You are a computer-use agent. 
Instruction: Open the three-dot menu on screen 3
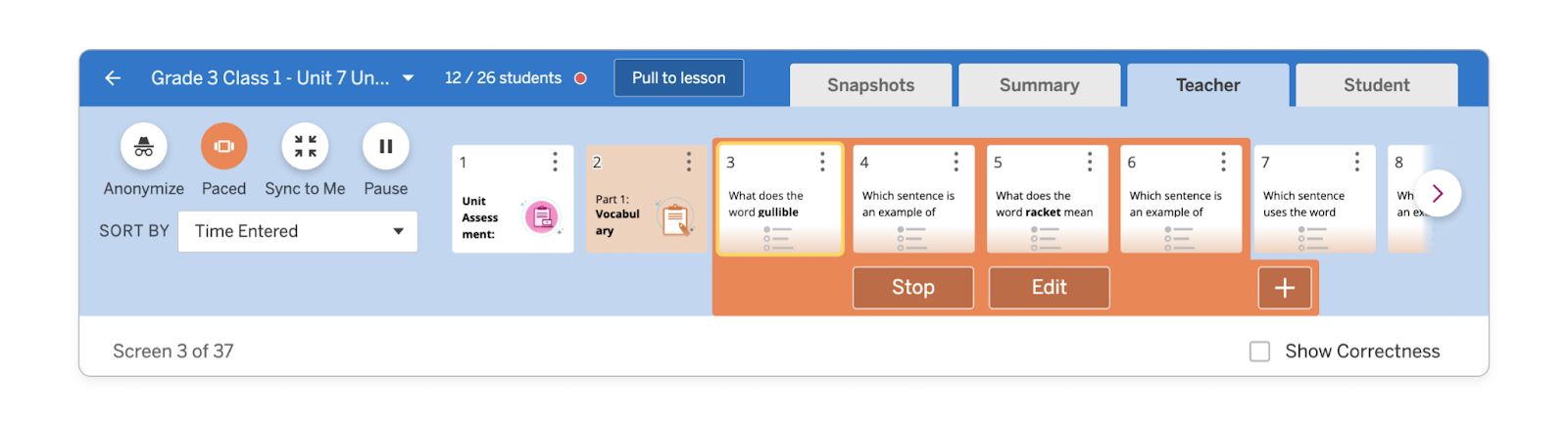(822, 162)
